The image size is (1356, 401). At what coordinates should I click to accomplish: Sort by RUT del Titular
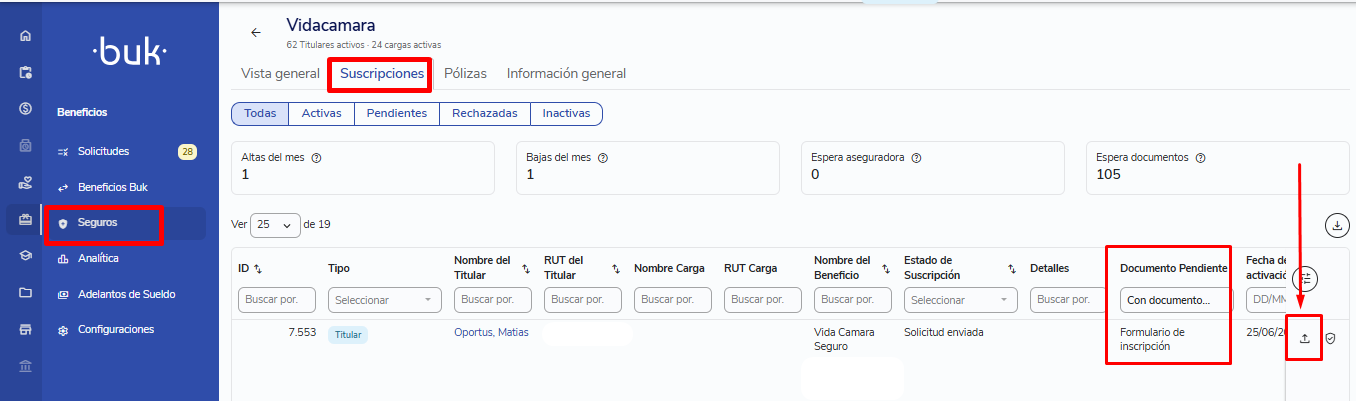pos(616,268)
